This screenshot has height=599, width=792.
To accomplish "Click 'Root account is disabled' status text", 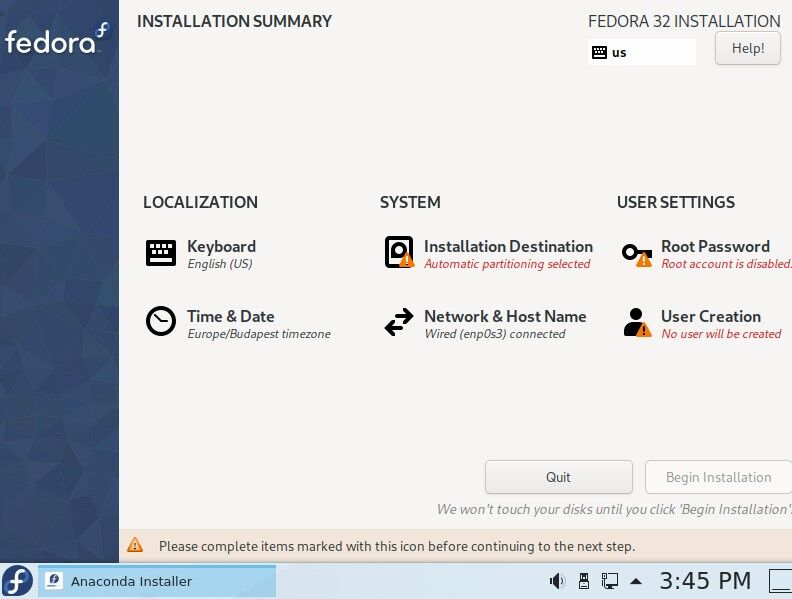I will coord(726,264).
